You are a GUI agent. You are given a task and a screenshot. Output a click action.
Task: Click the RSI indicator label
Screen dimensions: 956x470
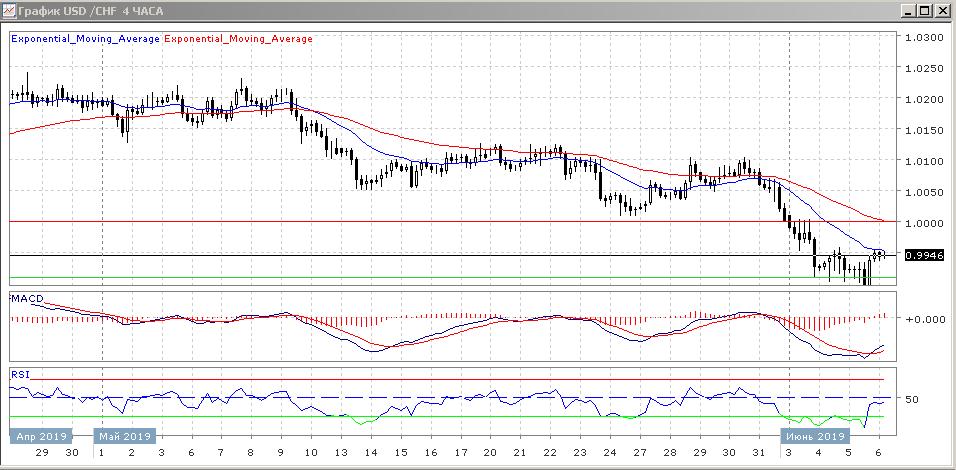20,374
